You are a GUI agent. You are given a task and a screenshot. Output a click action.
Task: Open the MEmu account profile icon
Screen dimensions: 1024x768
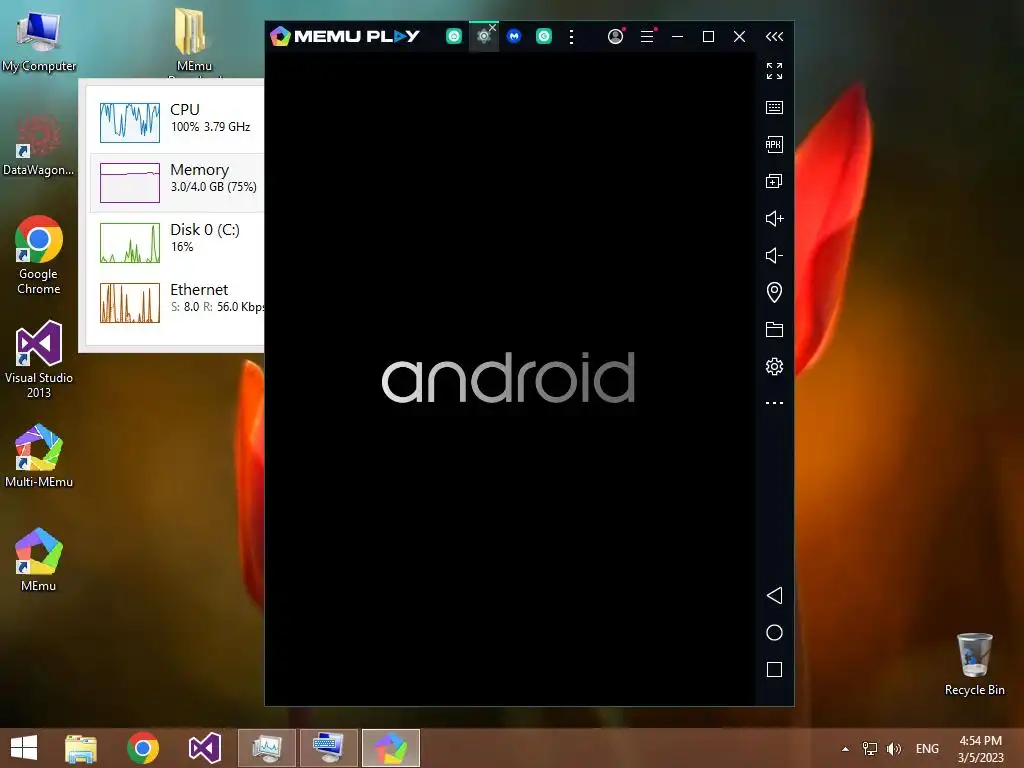[x=615, y=37]
